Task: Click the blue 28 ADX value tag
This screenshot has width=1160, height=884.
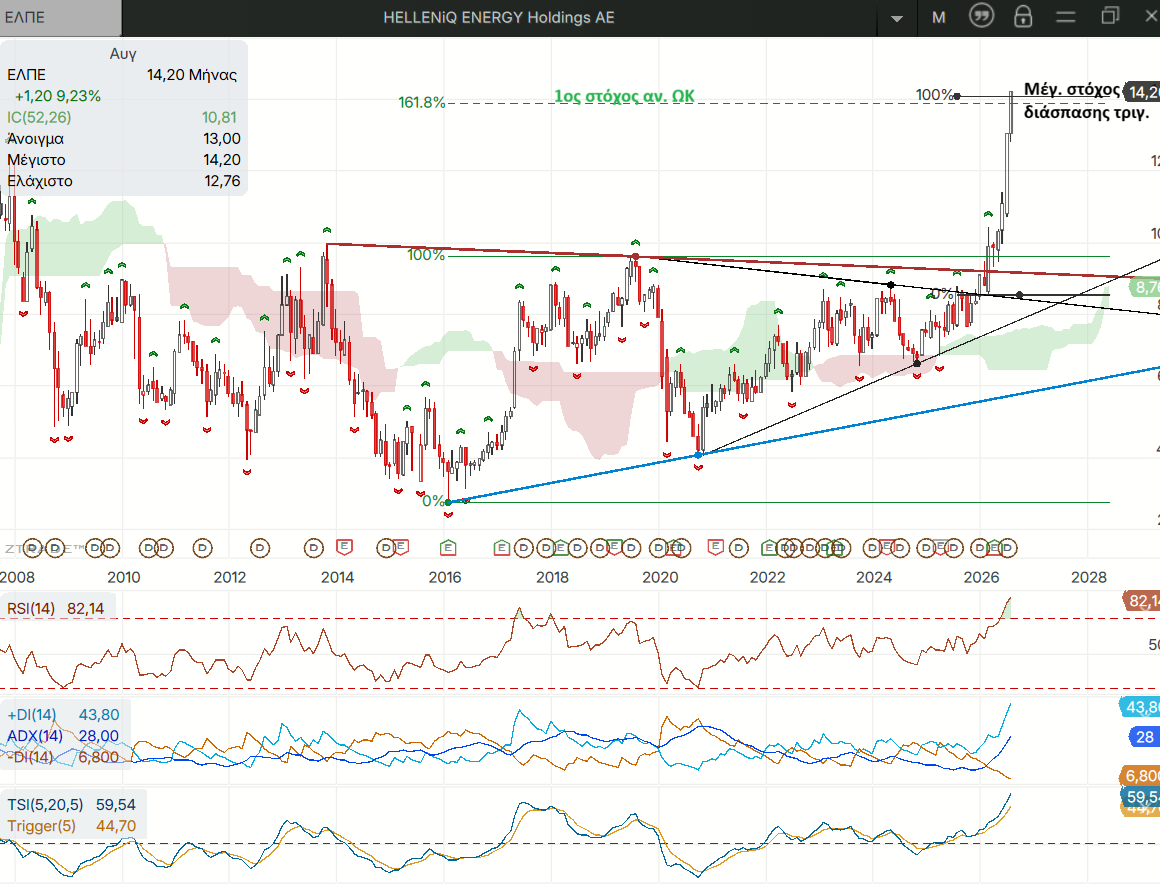Action: pos(1144,737)
